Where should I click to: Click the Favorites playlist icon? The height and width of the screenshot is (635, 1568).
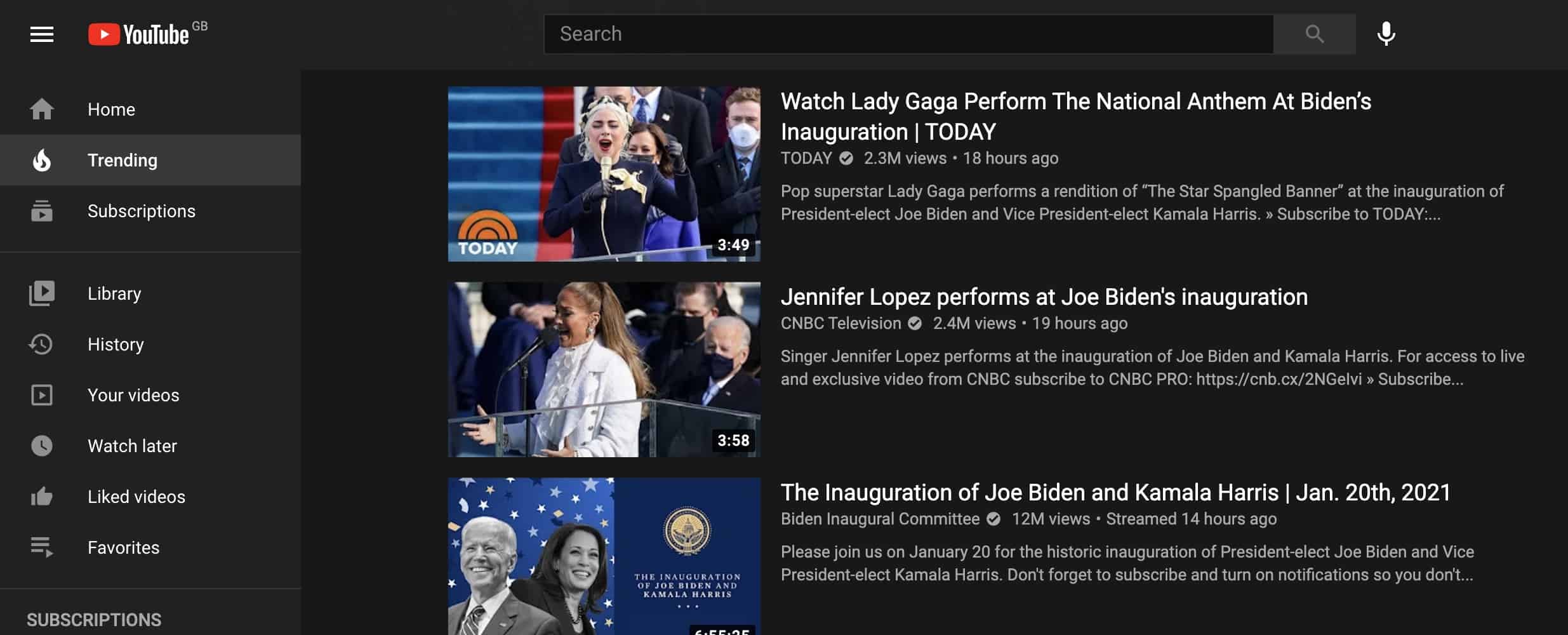pos(42,547)
